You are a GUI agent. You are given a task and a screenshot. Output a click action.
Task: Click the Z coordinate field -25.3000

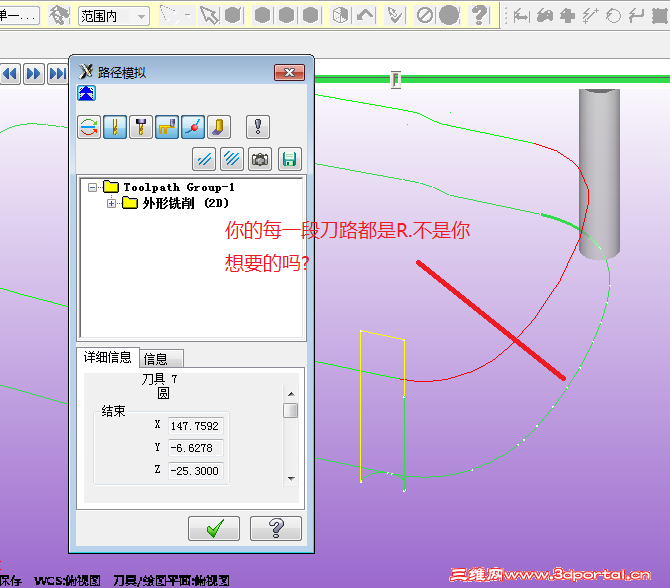coord(196,471)
